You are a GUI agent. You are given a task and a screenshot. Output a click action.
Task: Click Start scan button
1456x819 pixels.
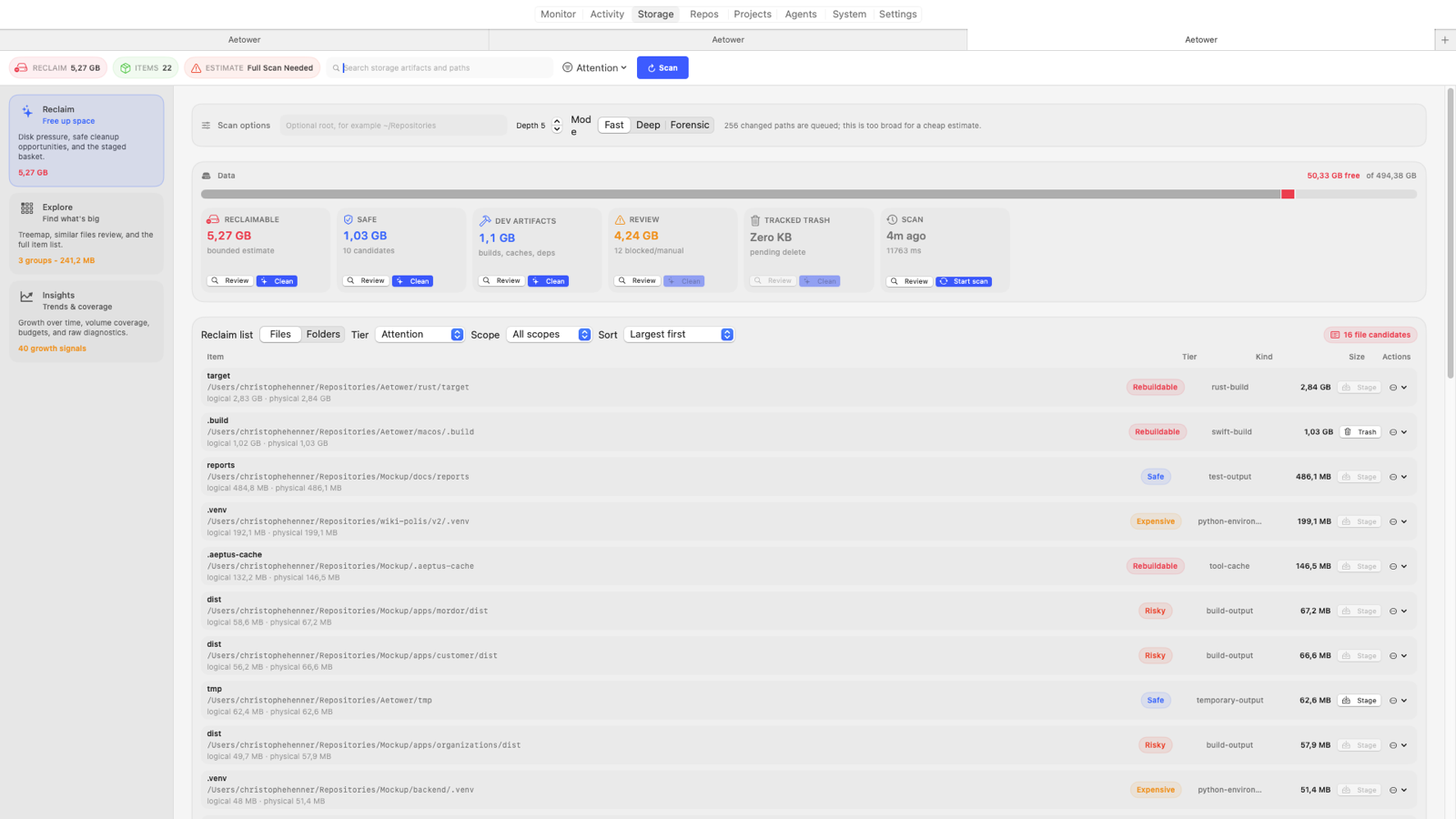(964, 281)
